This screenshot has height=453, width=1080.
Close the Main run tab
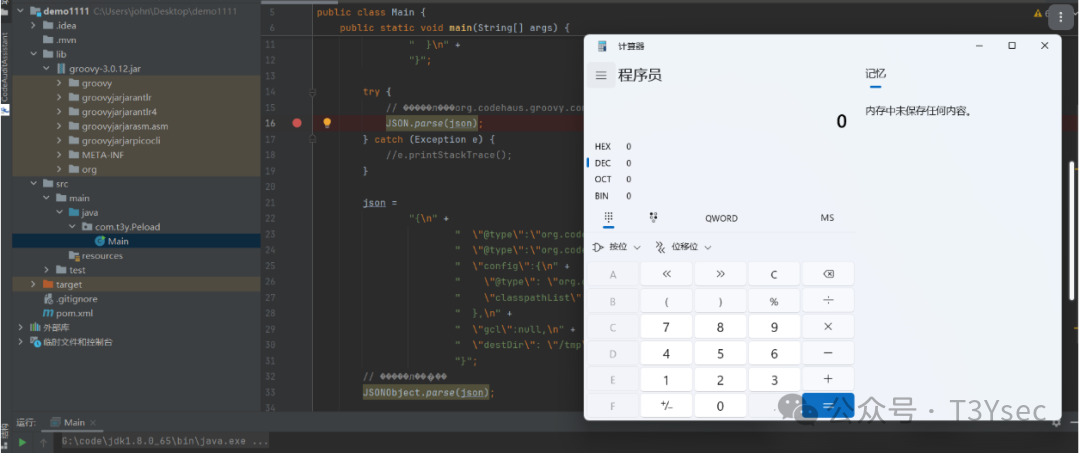pos(93,423)
